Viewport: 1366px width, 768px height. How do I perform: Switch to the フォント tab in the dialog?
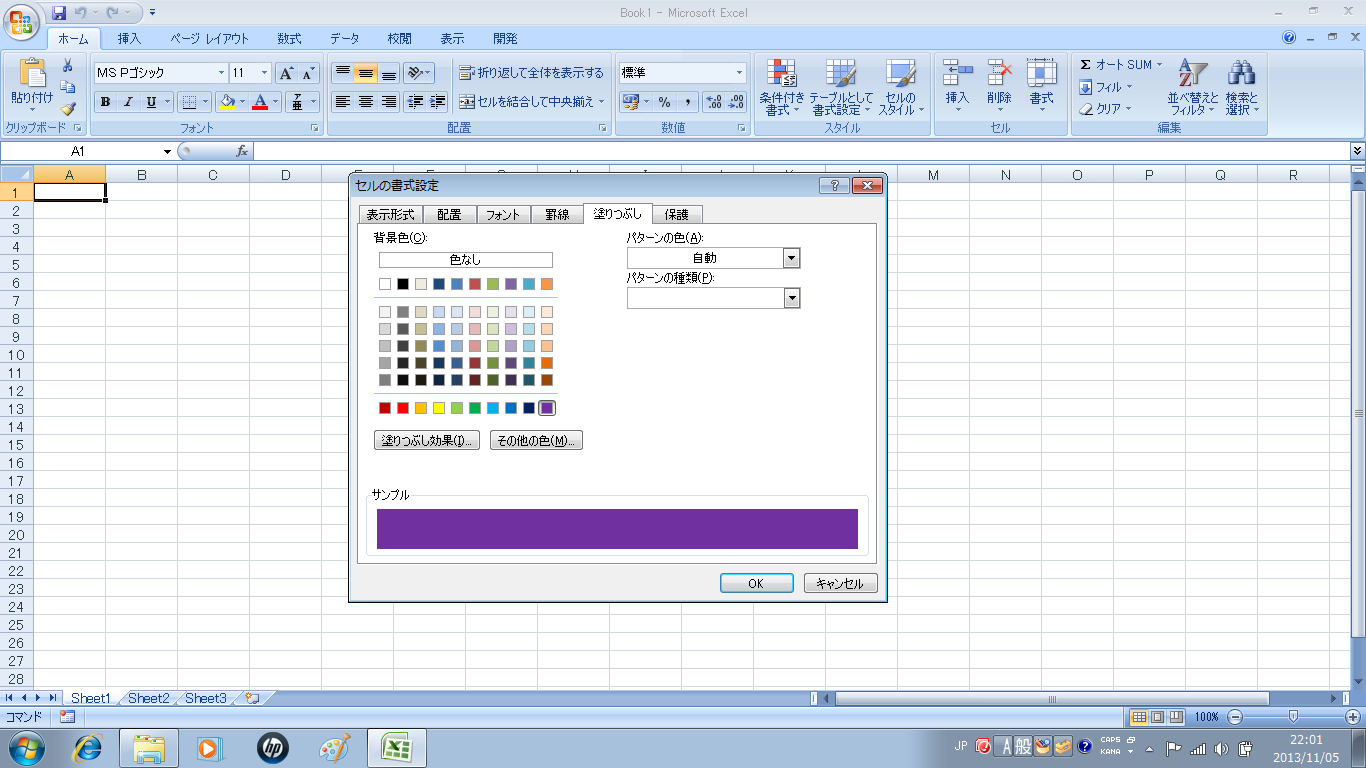pyautogui.click(x=502, y=214)
